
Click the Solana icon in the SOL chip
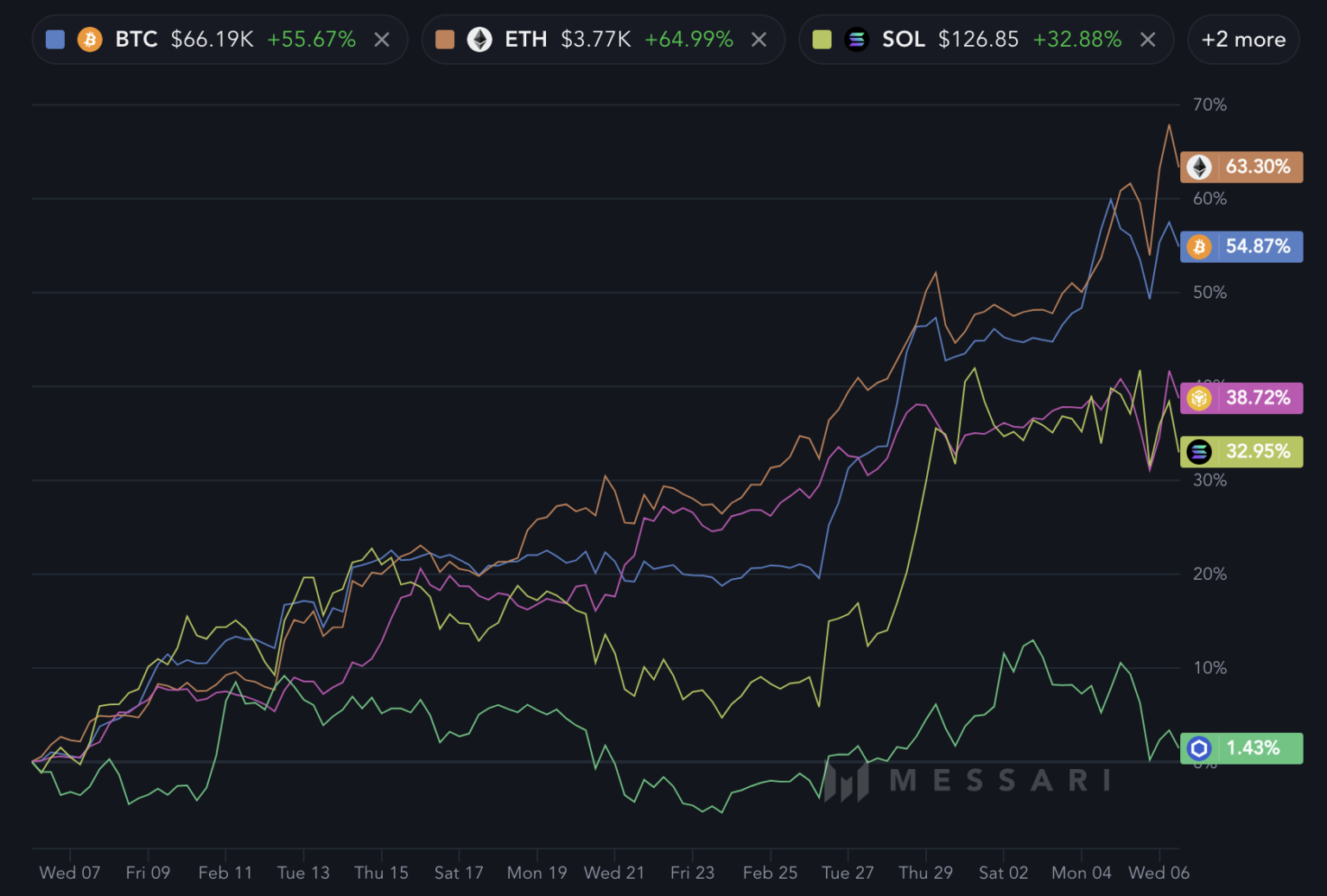click(856, 40)
